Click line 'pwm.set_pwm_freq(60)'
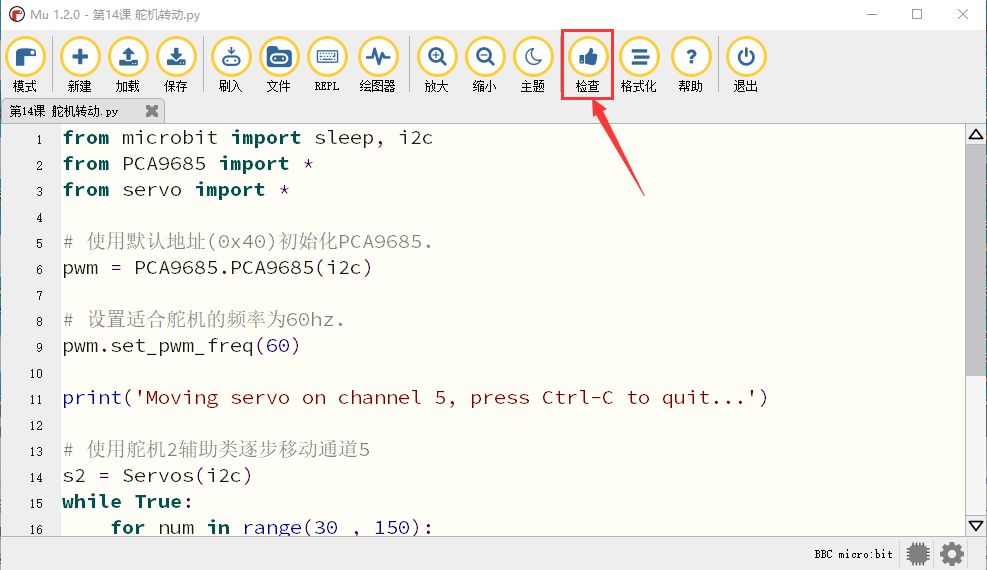This screenshot has width=987, height=570. 181,346
